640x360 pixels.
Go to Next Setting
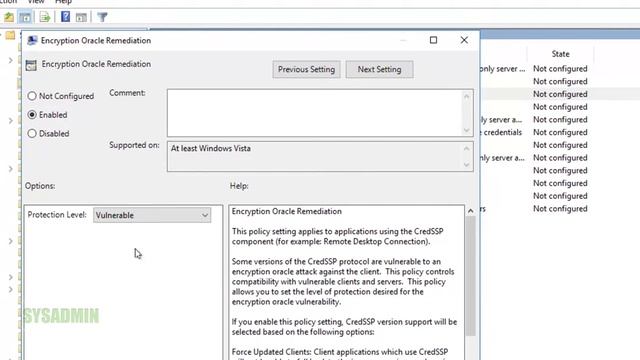pyautogui.click(x=380, y=69)
